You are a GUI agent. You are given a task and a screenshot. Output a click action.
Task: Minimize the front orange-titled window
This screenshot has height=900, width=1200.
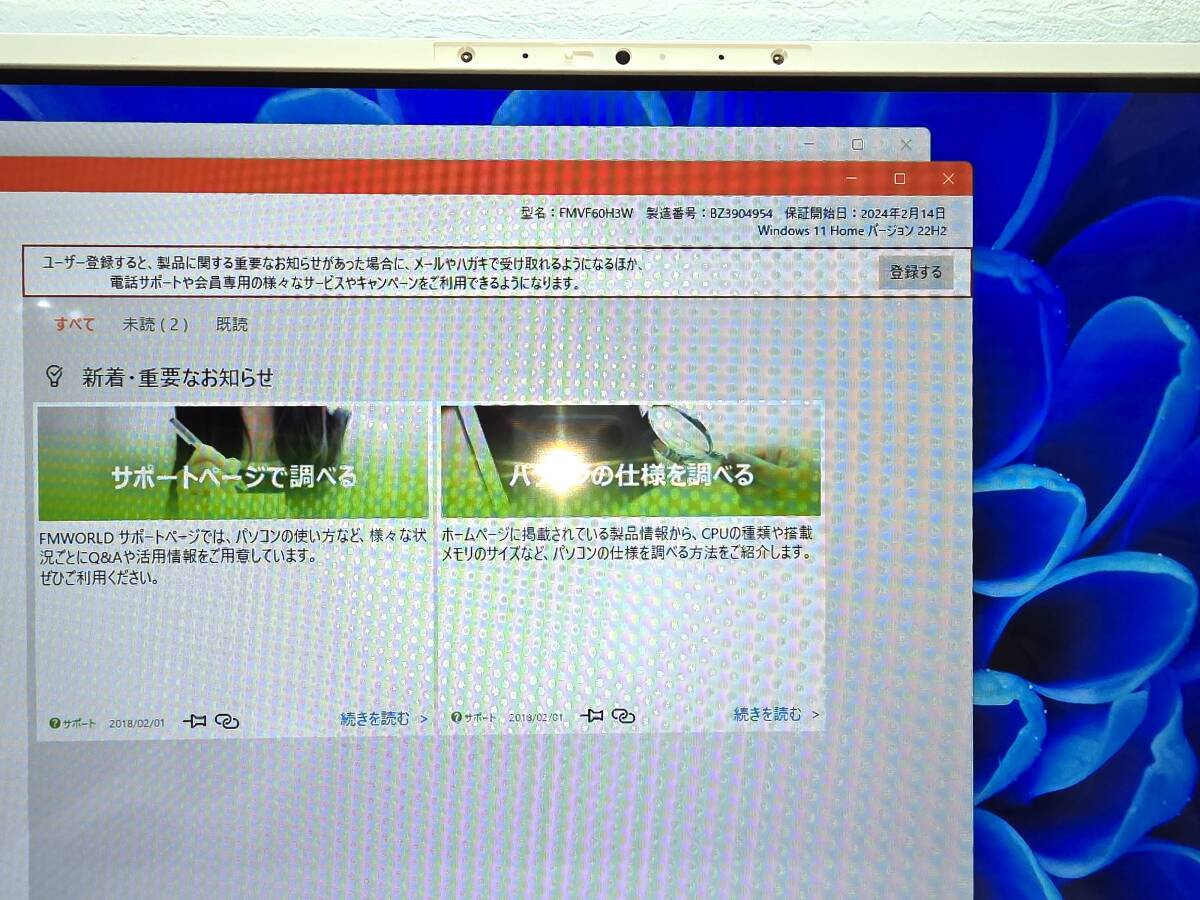point(850,178)
